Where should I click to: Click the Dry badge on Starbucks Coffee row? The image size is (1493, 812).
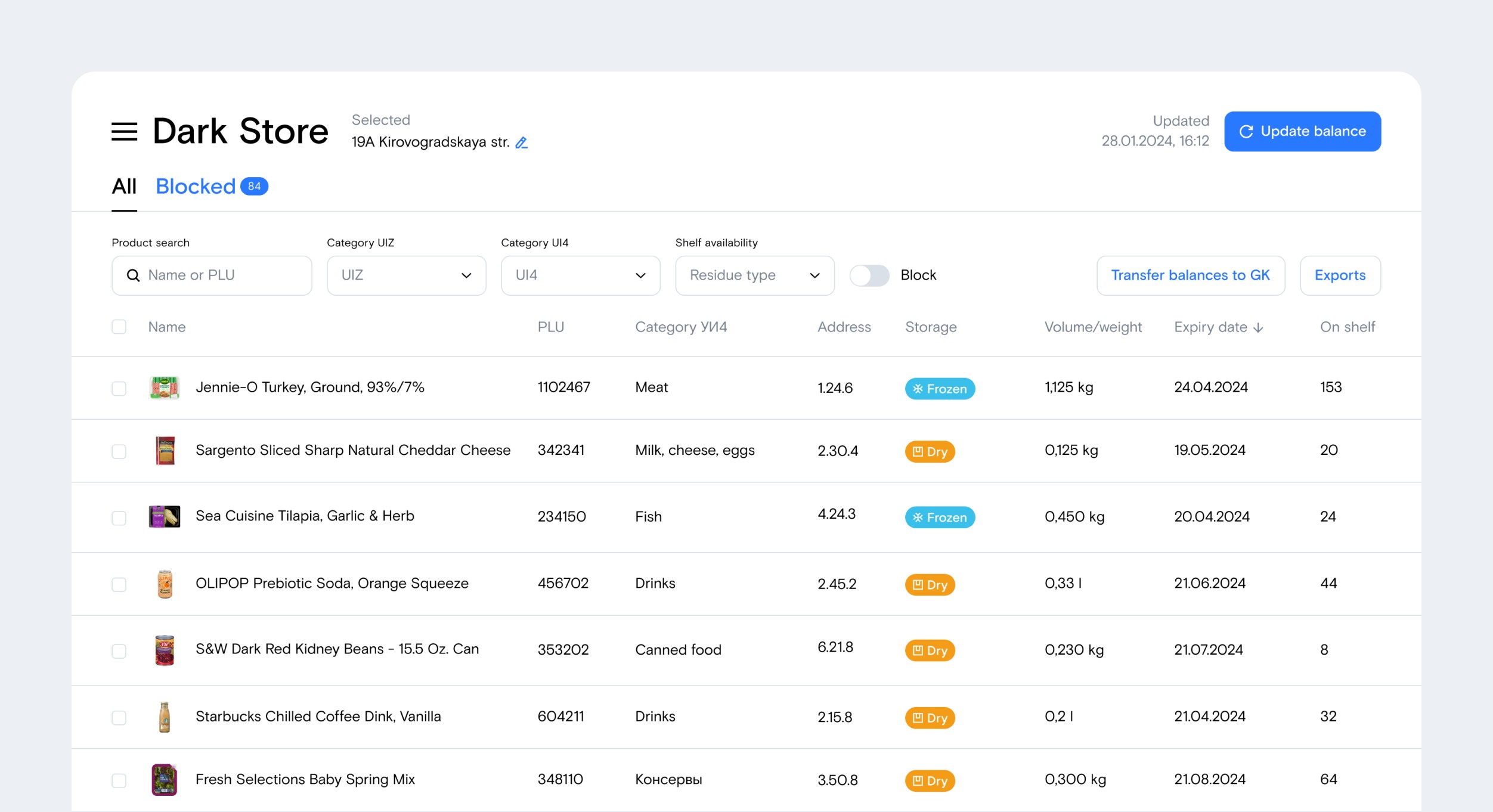coord(930,718)
